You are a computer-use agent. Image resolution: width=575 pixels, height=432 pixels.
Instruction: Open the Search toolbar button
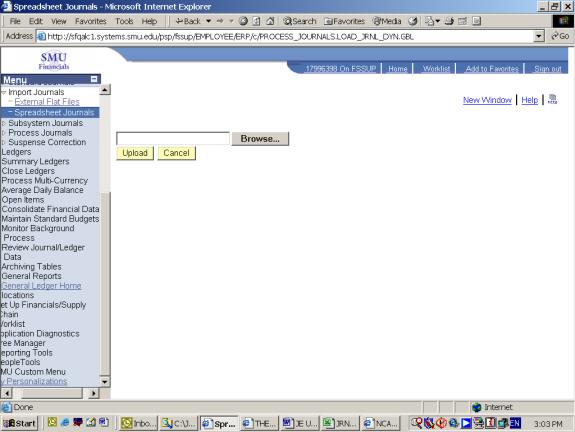299,21
